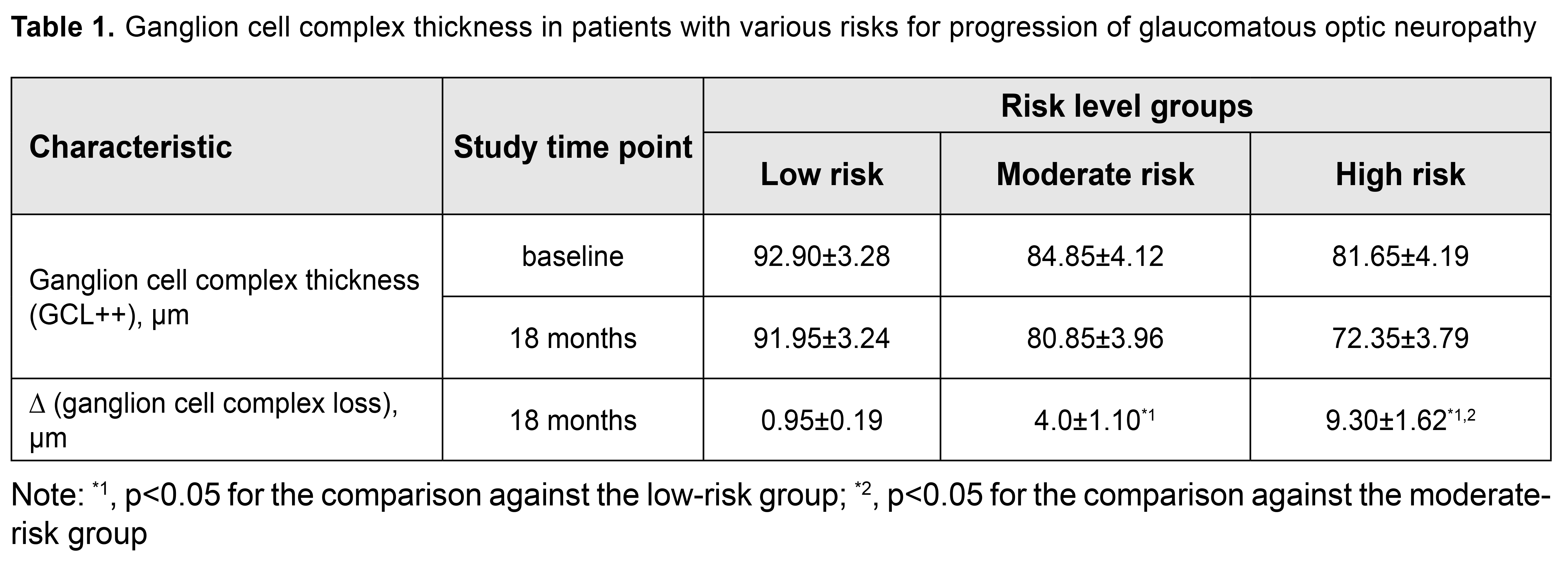
Task: Select the "Risk level groups" header
Action: pyautogui.click(x=1126, y=106)
